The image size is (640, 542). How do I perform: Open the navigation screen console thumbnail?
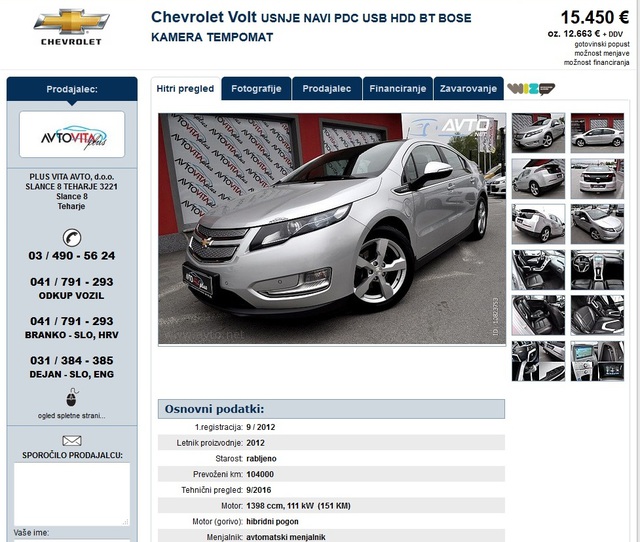[597, 361]
